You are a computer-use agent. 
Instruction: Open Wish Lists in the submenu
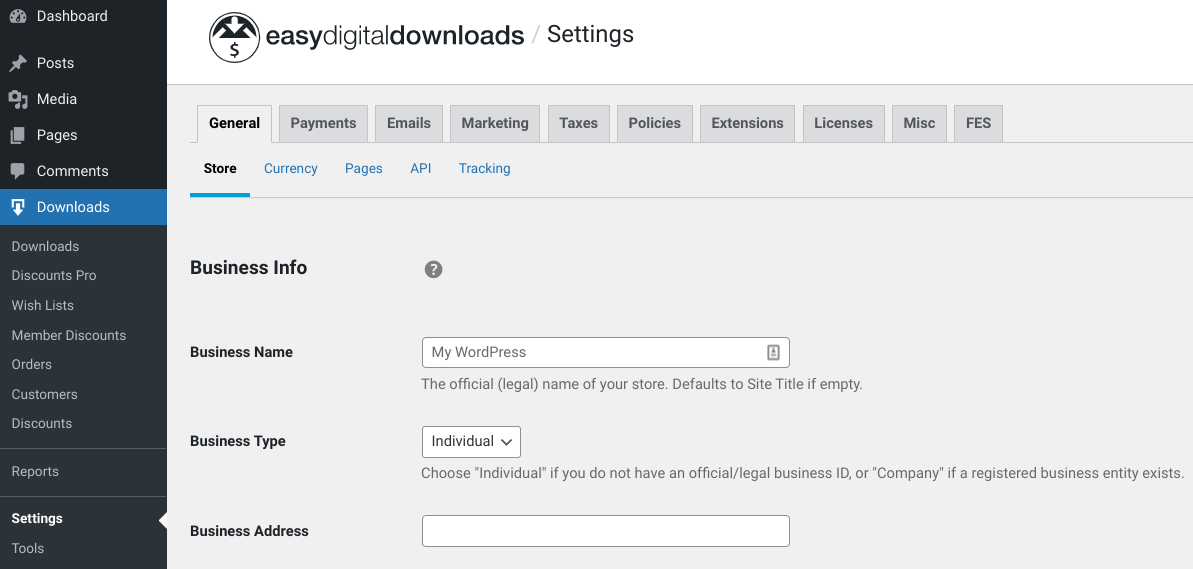coord(43,305)
